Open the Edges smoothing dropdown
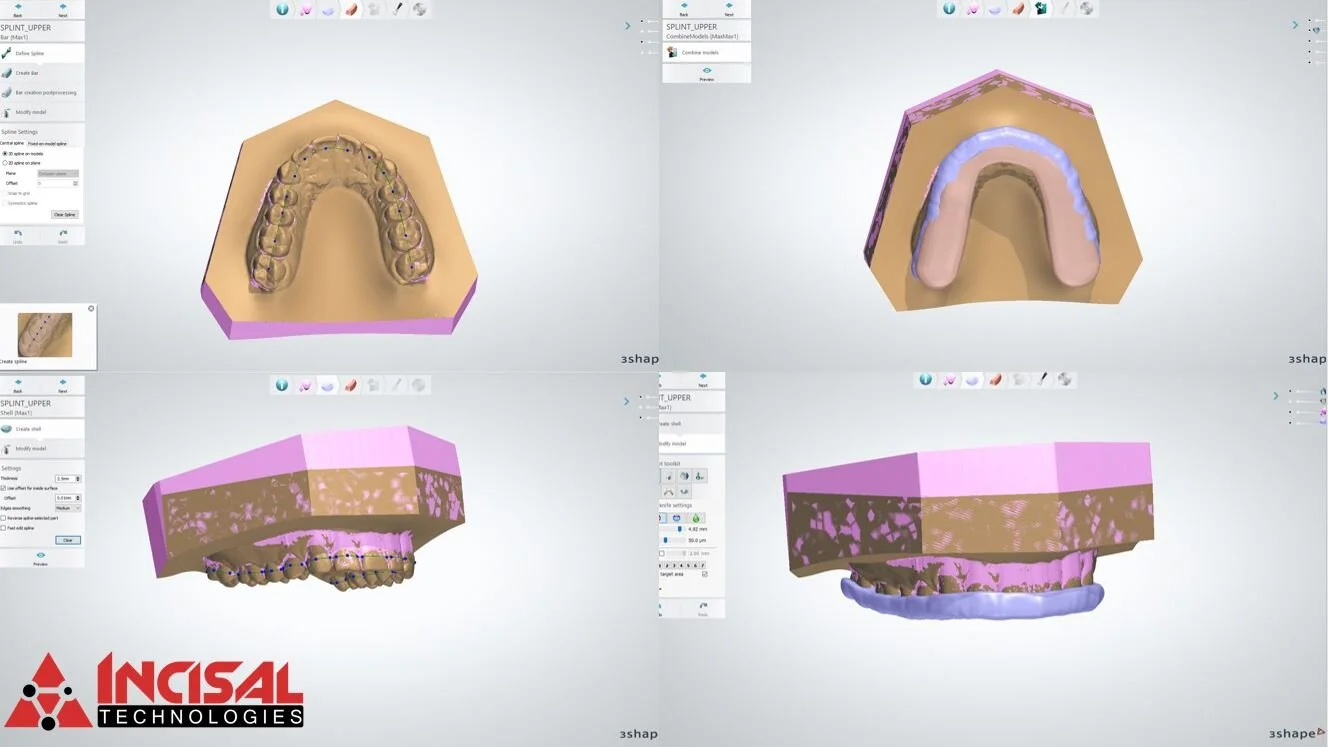 68,508
